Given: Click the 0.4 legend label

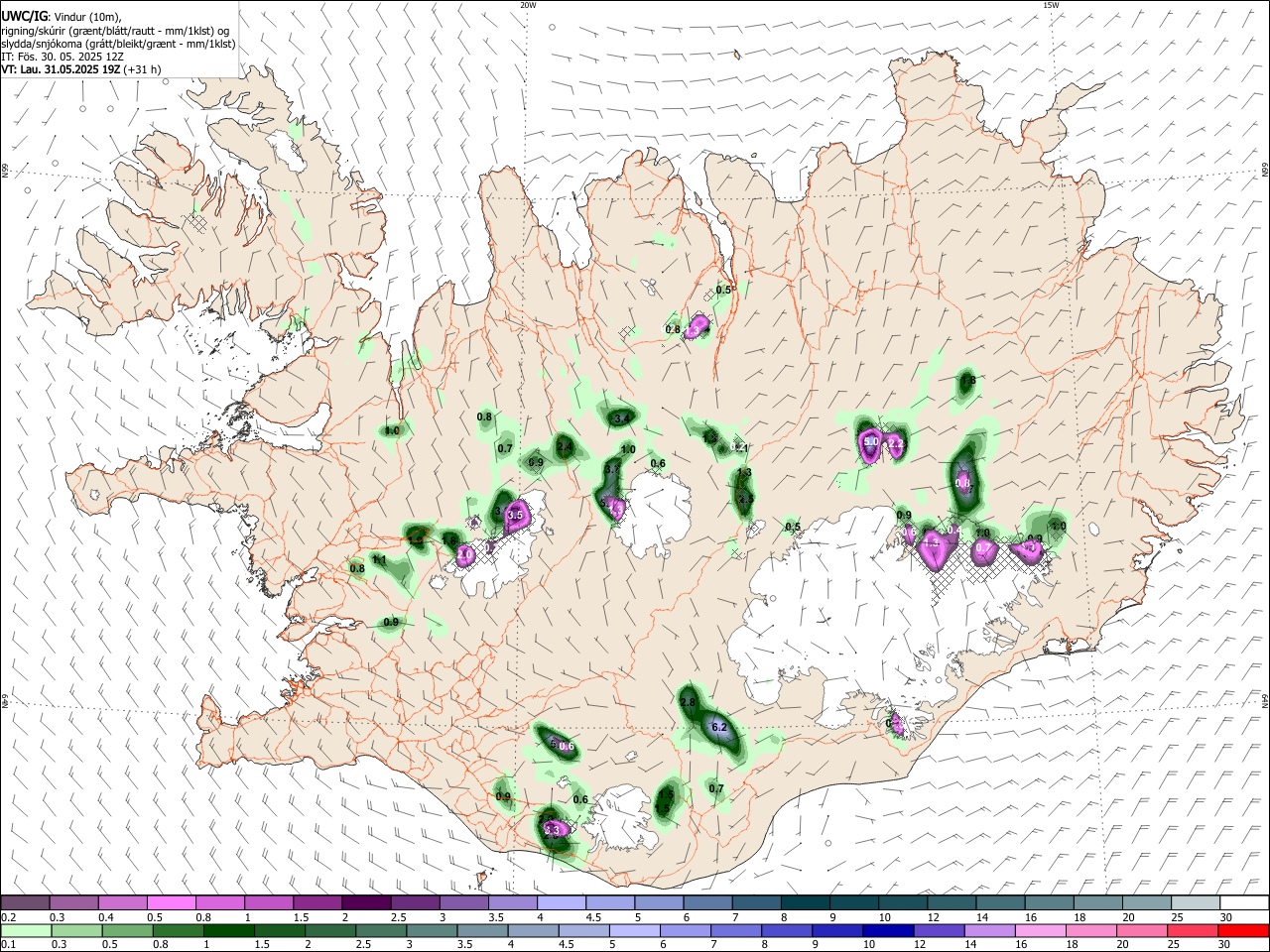Looking at the screenshot, I should pos(105,917).
